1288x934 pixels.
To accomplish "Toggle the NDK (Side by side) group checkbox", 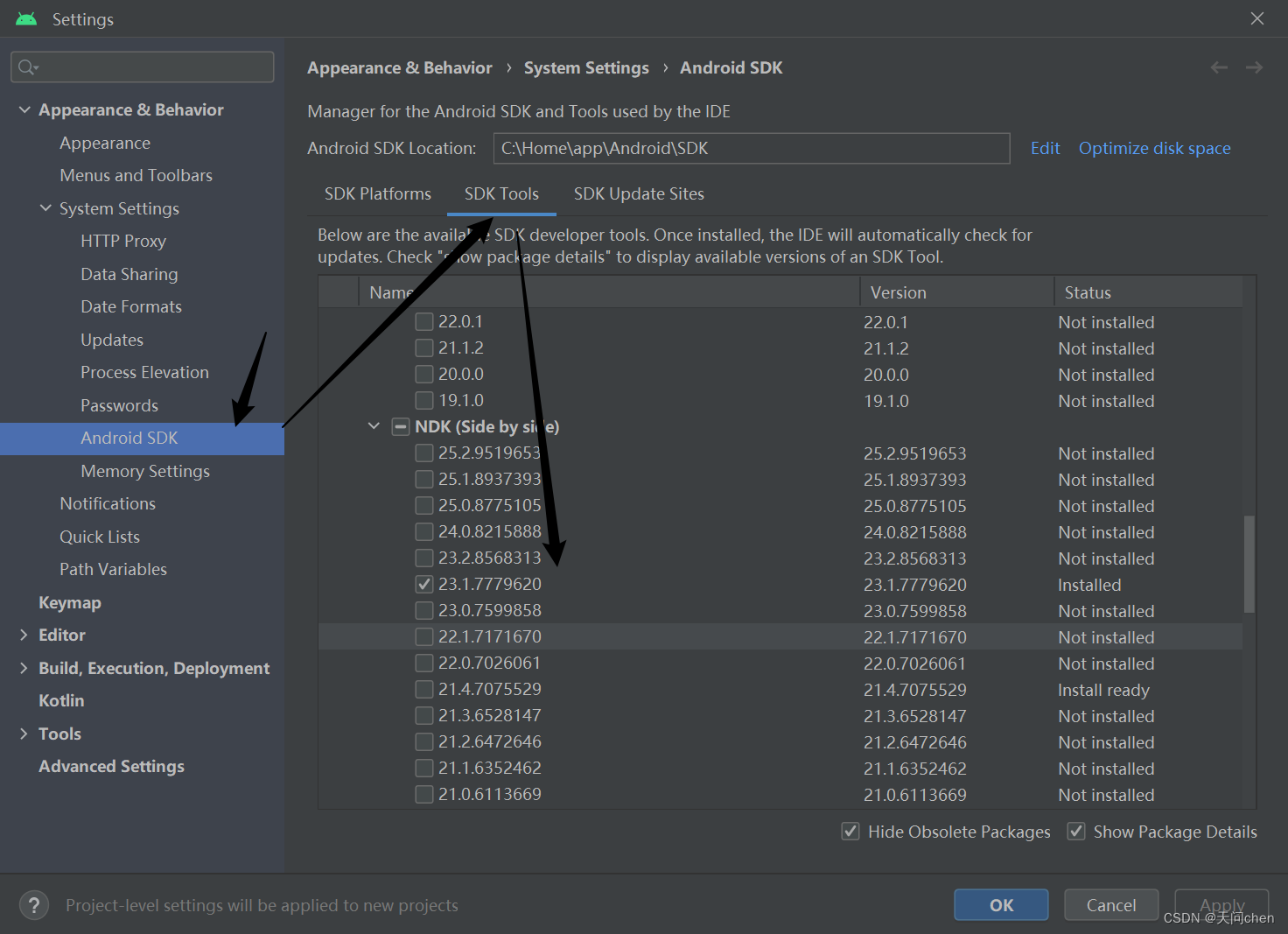I will coord(401,427).
